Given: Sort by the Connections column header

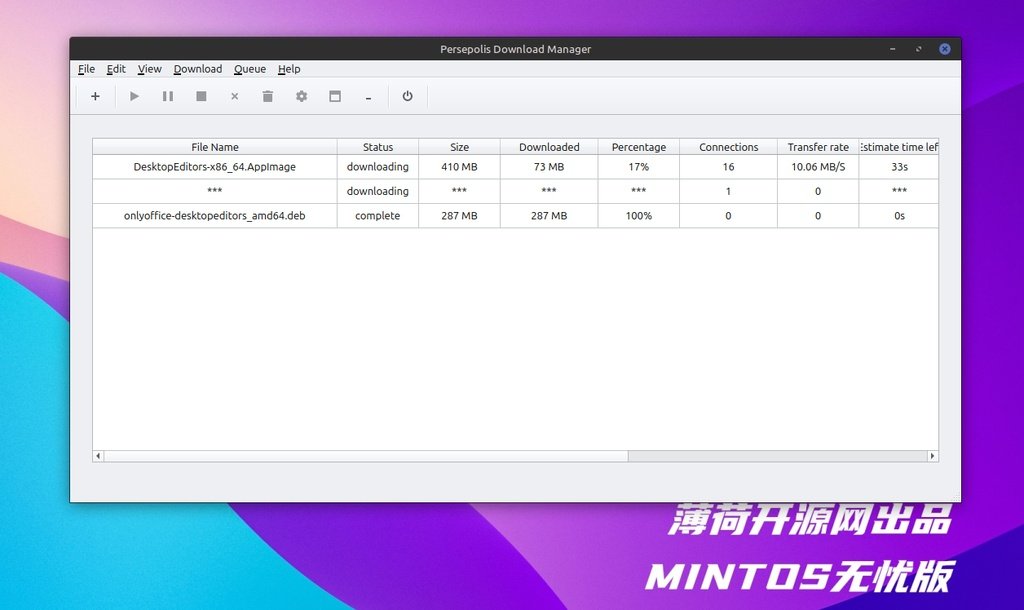Looking at the screenshot, I should pyautogui.click(x=728, y=147).
